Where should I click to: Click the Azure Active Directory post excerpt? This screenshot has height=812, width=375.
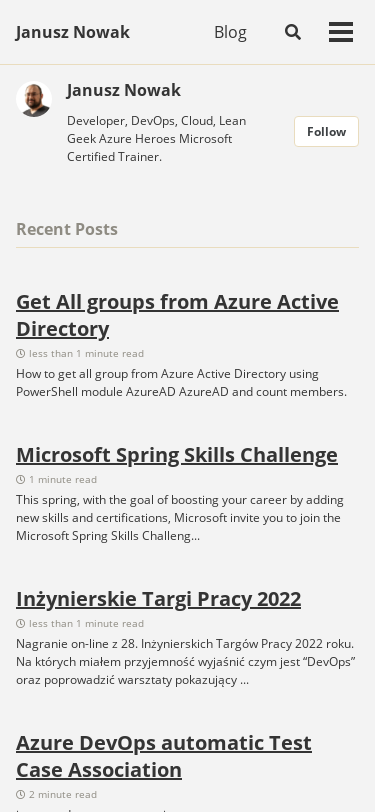[181, 383]
